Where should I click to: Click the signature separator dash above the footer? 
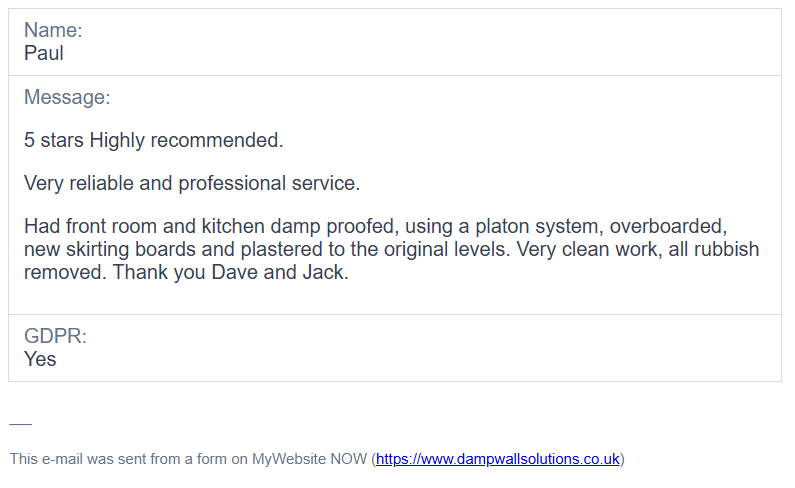[20, 424]
